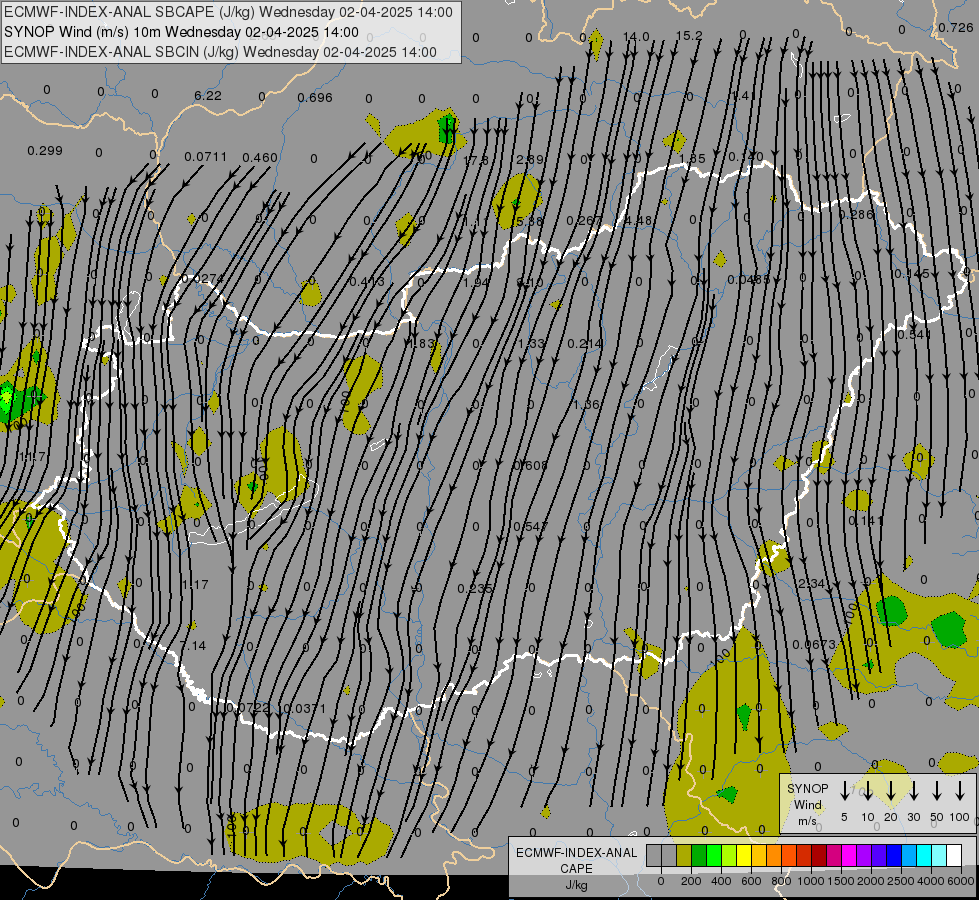Click the map value 6.22
The width and height of the screenshot is (979, 900).
coord(207,96)
